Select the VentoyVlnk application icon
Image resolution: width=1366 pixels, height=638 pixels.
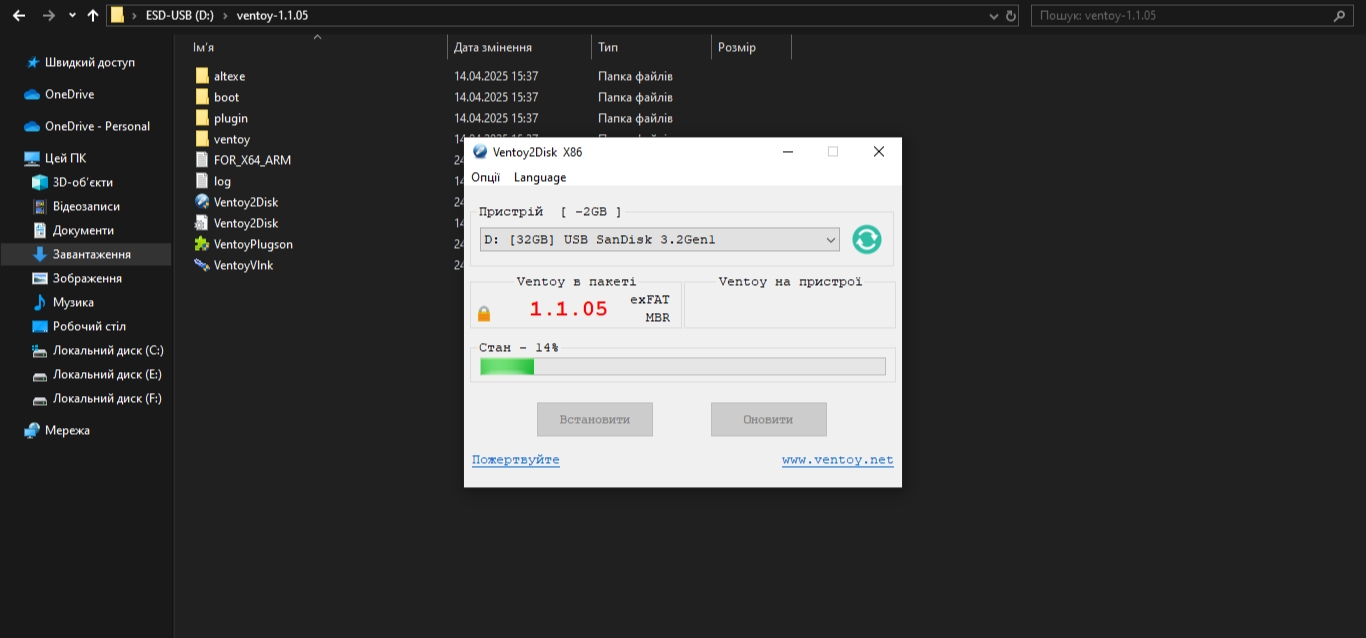point(202,265)
